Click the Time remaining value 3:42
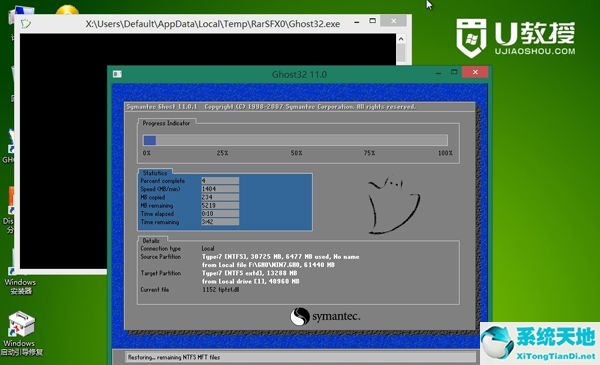 pyautogui.click(x=220, y=222)
